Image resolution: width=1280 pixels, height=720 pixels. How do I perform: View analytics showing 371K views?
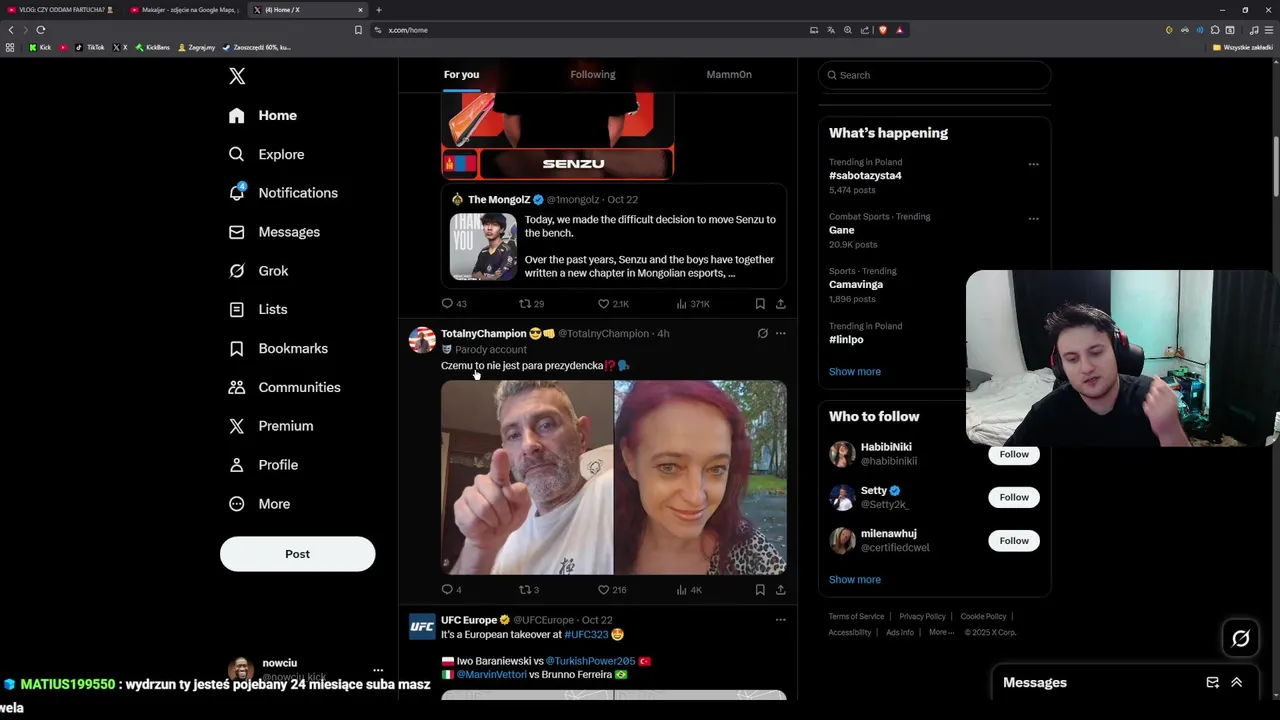[x=693, y=304]
